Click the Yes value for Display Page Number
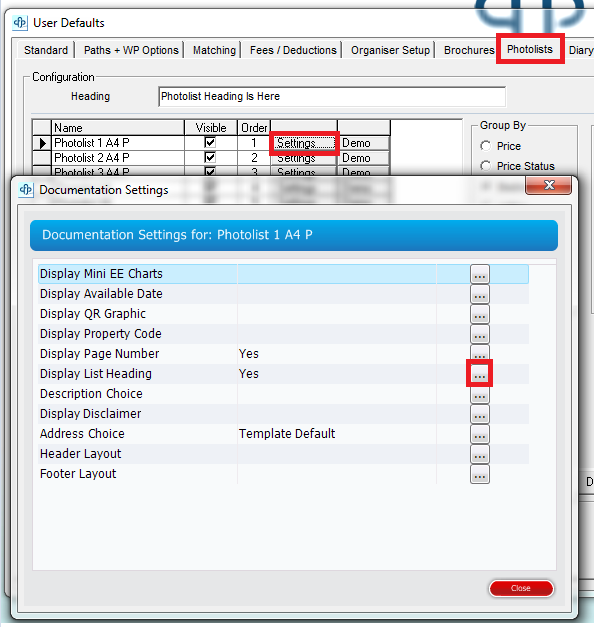 tap(249, 354)
